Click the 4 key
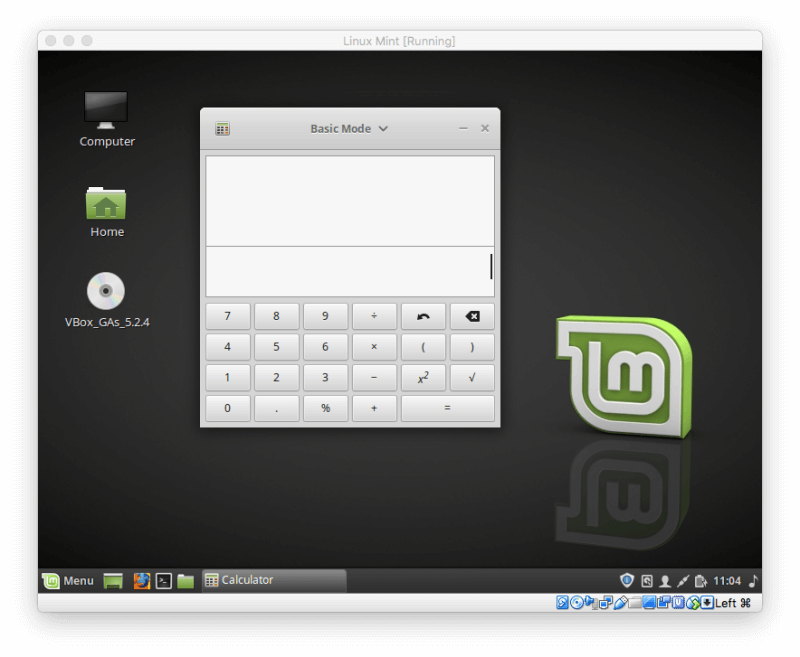 pyautogui.click(x=228, y=347)
